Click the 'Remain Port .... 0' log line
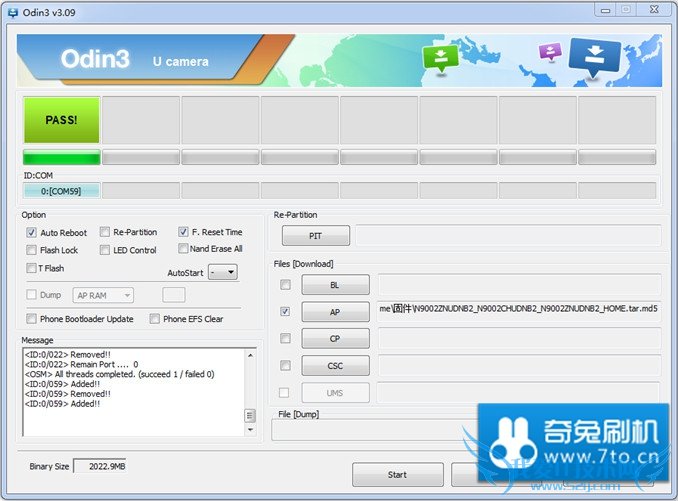This screenshot has height=501, width=678. (x=81, y=364)
